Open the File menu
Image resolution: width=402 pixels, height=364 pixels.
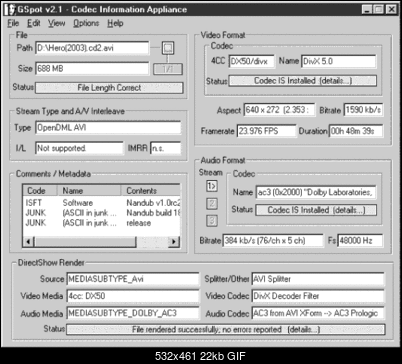pyautogui.click(x=13, y=23)
